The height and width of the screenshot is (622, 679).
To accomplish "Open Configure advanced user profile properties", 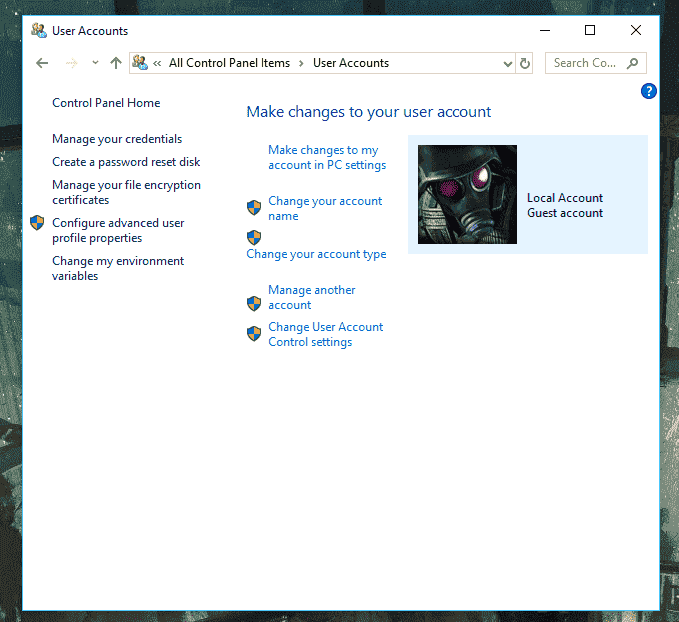I will tap(118, 230).
